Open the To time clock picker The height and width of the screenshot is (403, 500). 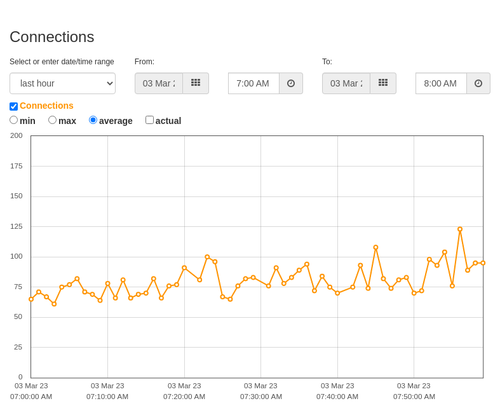(478, 83)
